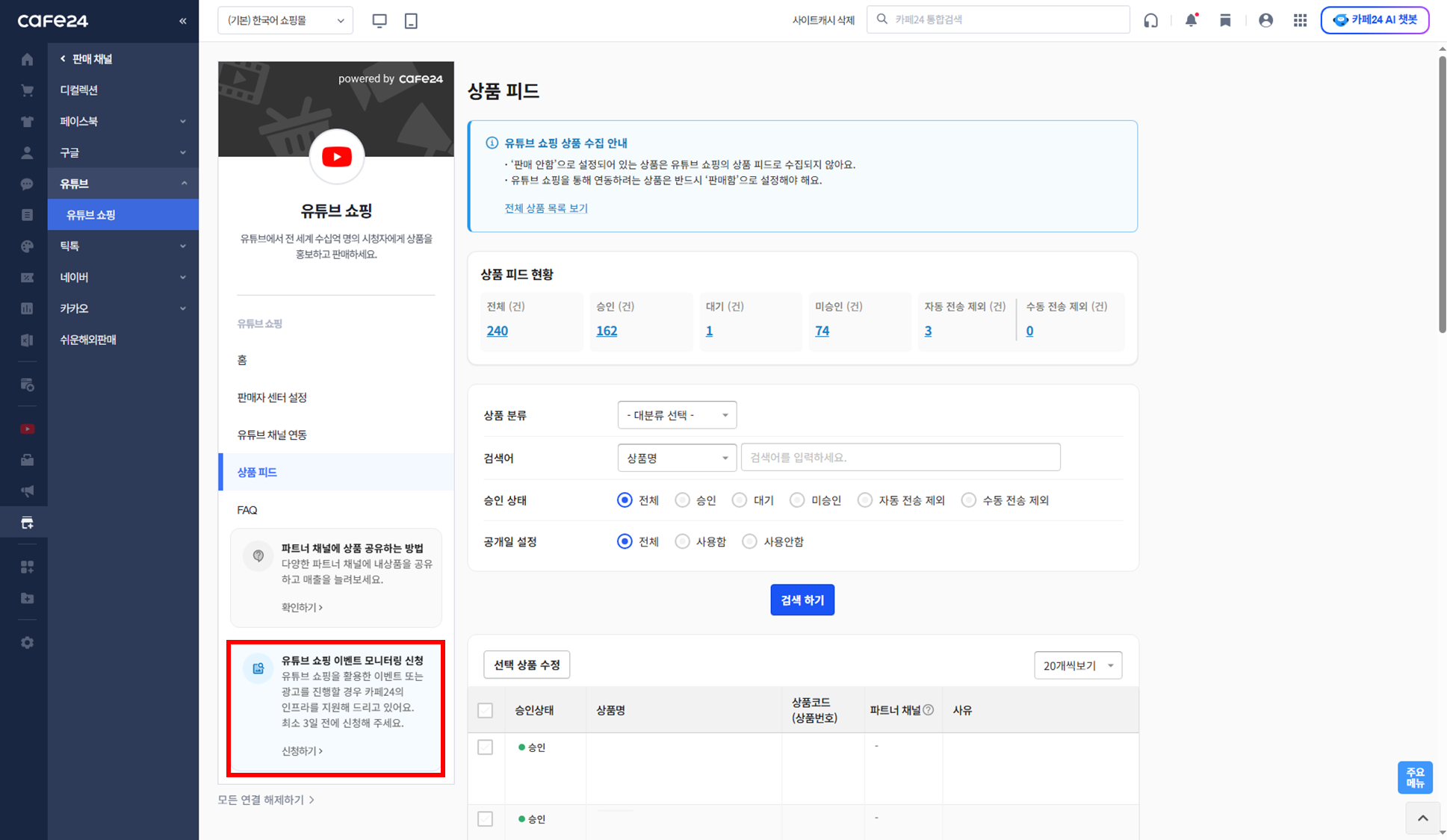Image resolution: width=1447 pixels, height=840 pixels.
Task: Select 사용안함 radio for 공개일 설정
Action: (x=749, y=541)
